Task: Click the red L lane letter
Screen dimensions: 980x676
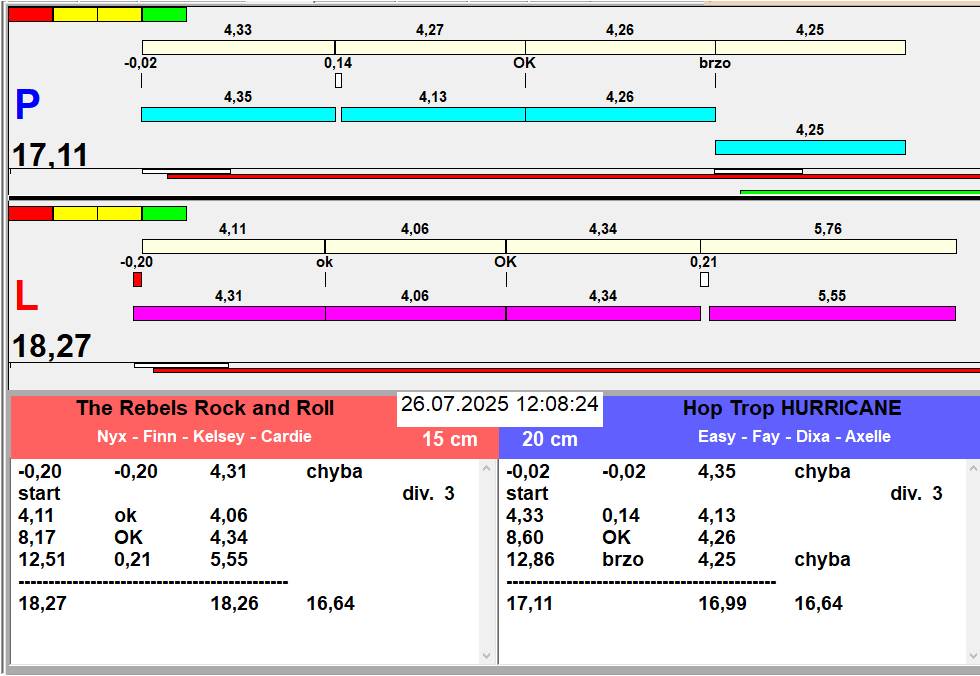Action: click(x=26, y=296)
